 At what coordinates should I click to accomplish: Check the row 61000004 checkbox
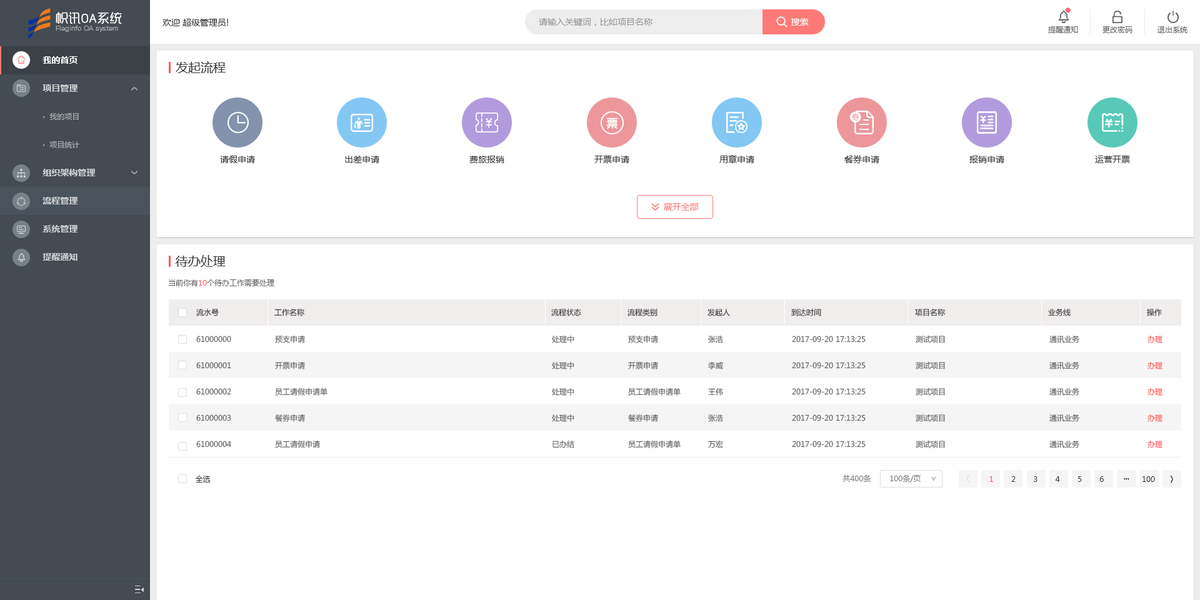click(182, 444)
